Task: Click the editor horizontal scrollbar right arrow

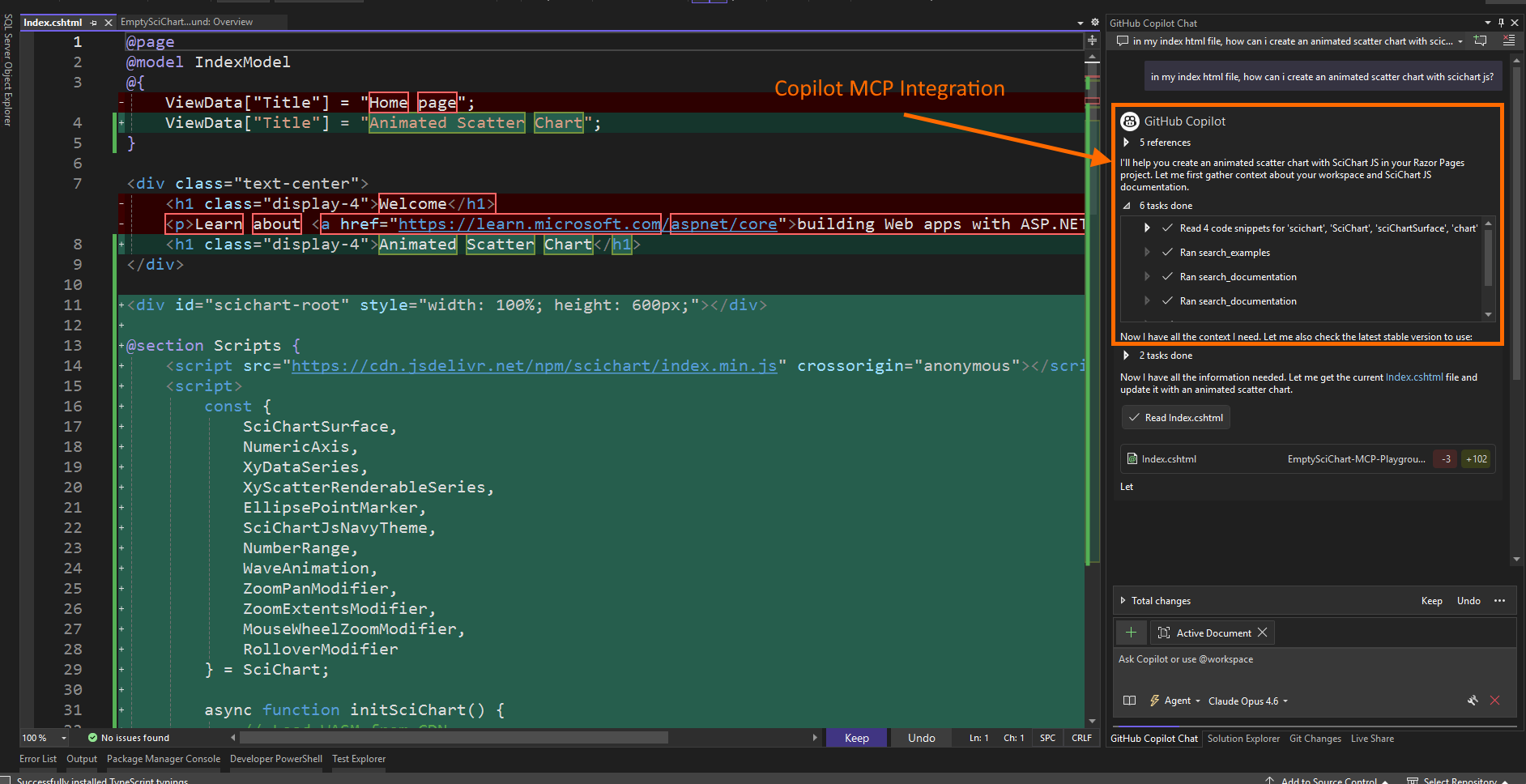Action: (815, 738)
